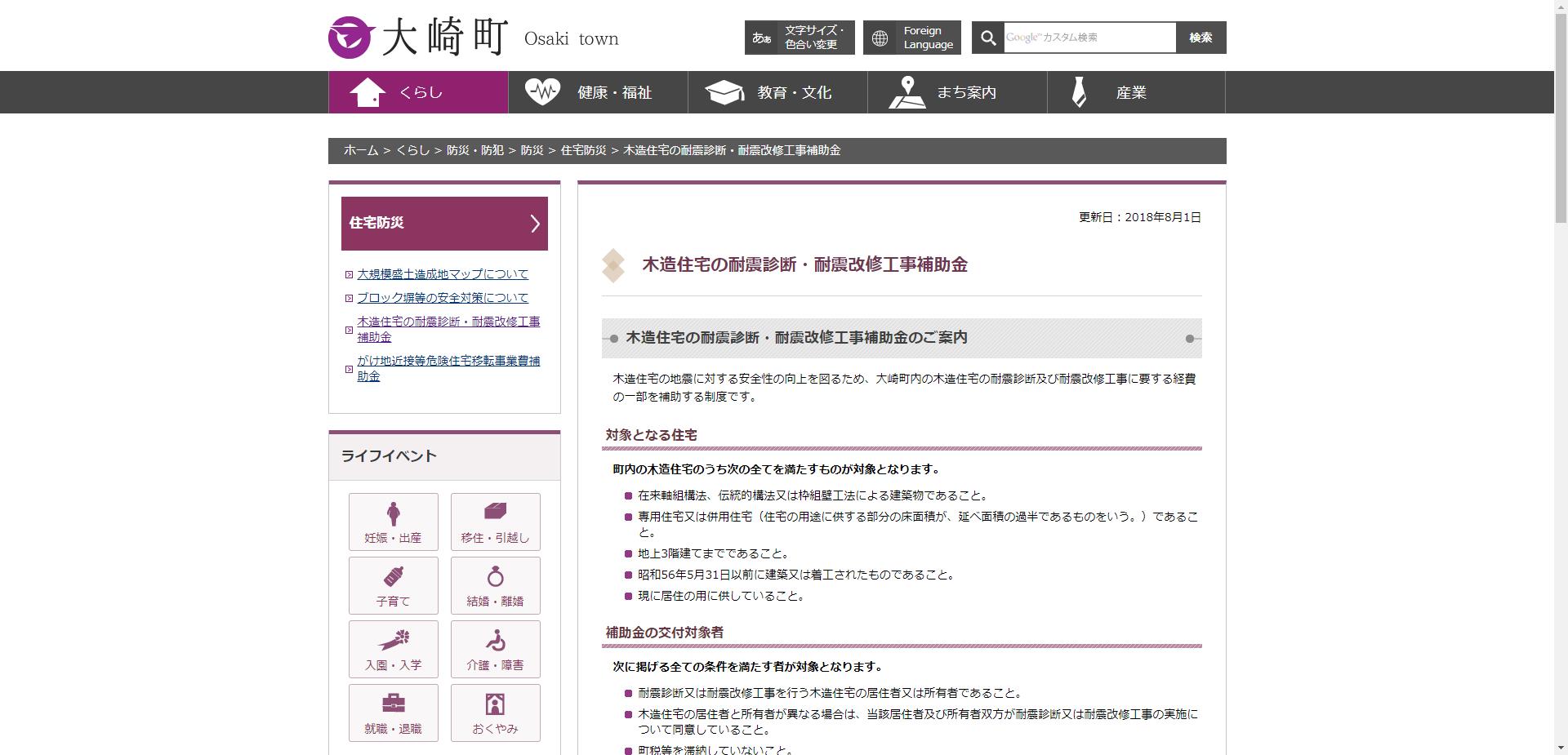Switch to the 教育・文化 tab

777,92
